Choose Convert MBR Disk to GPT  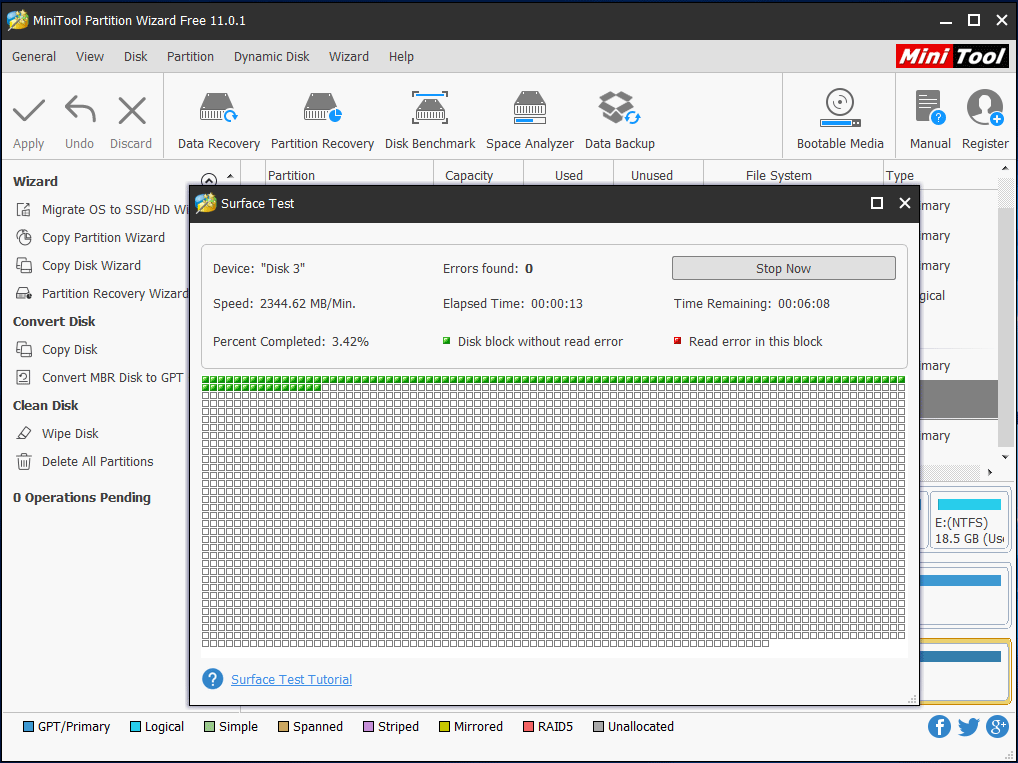112,377
